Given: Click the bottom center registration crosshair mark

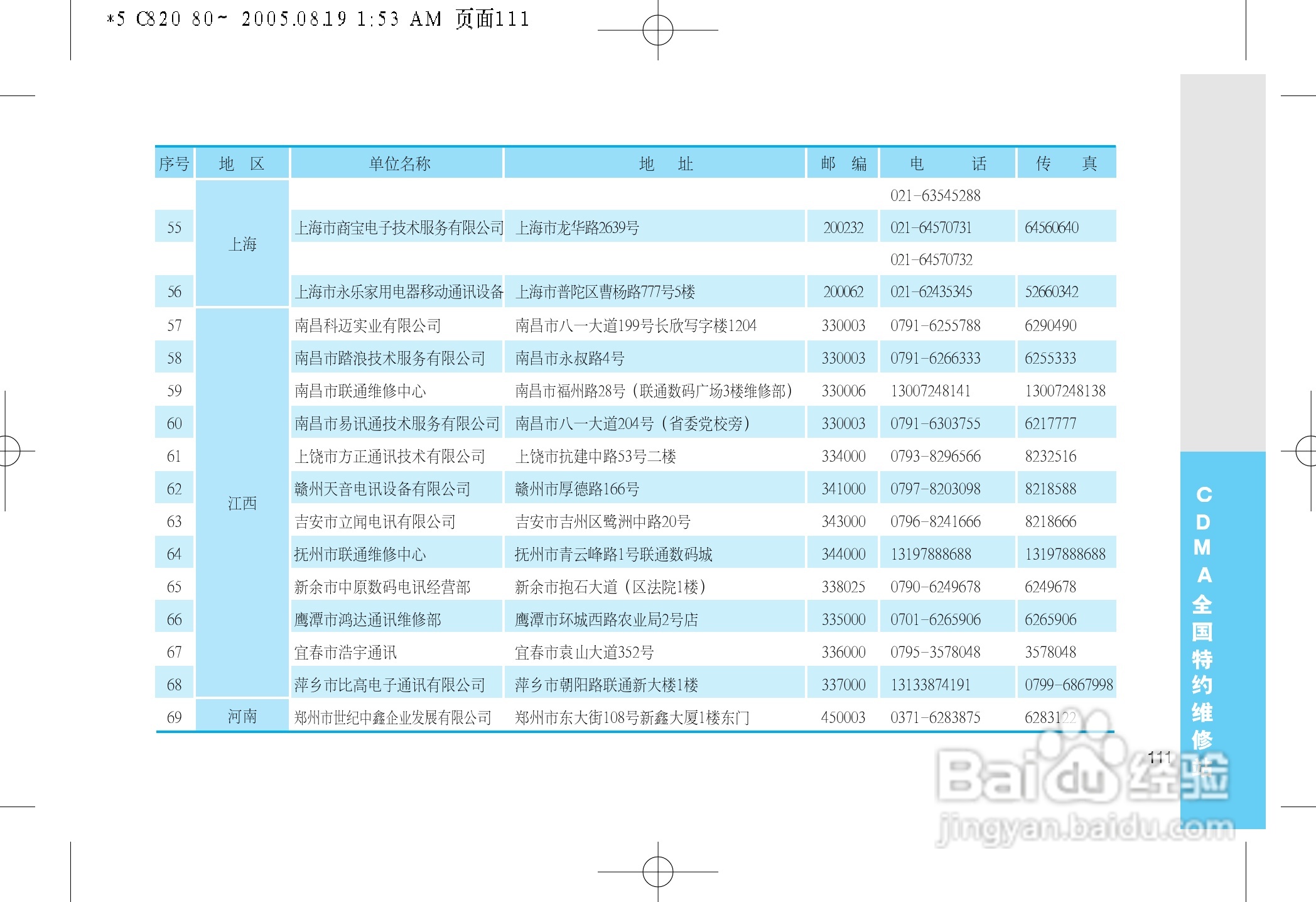Looking at the screenshot, I should point(657,872).
